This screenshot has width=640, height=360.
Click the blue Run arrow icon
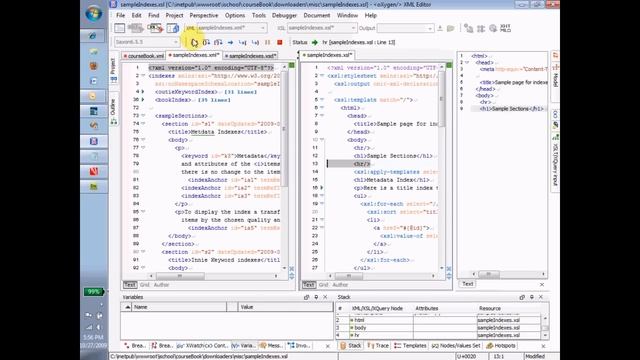click(231, 42)
